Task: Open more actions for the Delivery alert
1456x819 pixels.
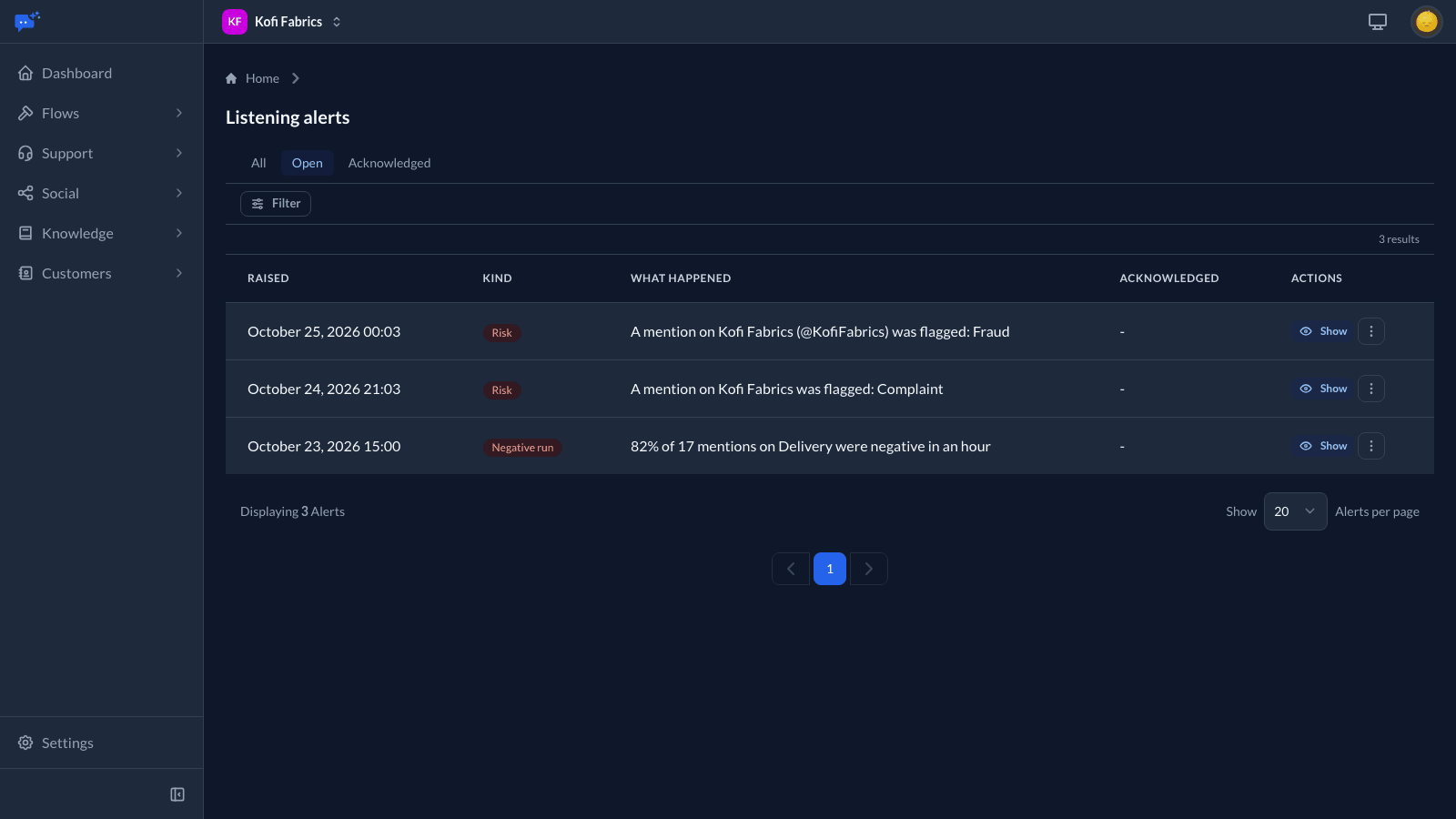Action: pos(1371,446)
